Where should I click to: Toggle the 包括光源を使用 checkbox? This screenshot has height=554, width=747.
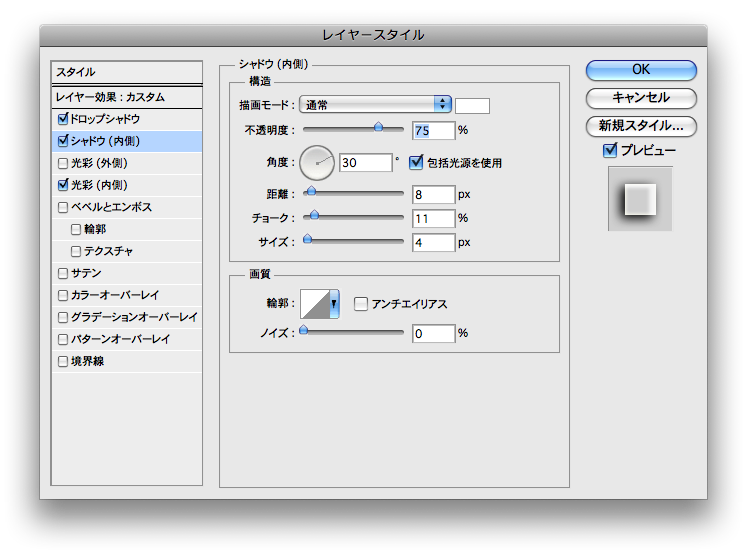416,162
